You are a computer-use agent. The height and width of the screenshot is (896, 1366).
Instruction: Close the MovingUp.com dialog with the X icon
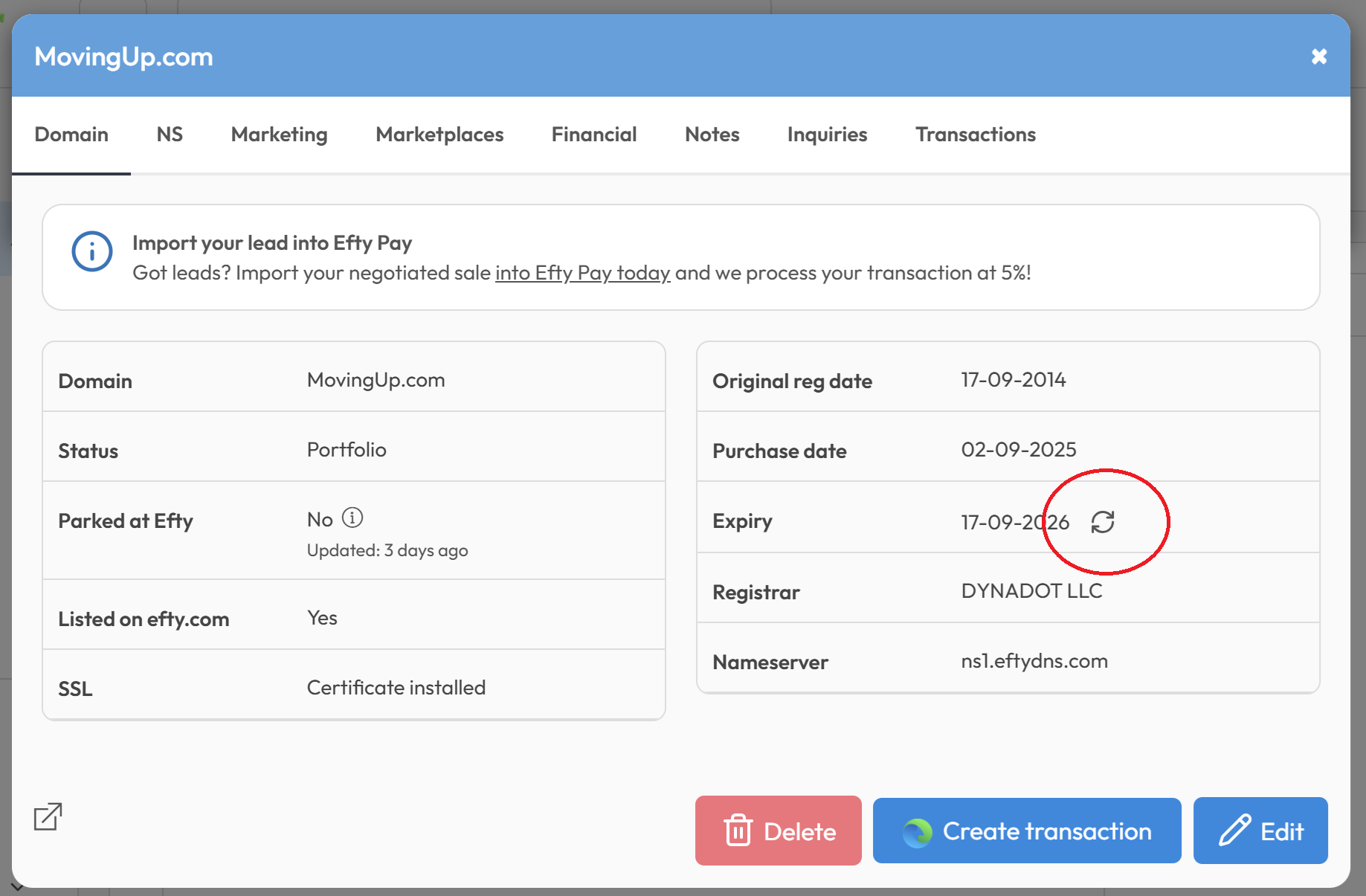1319,56
